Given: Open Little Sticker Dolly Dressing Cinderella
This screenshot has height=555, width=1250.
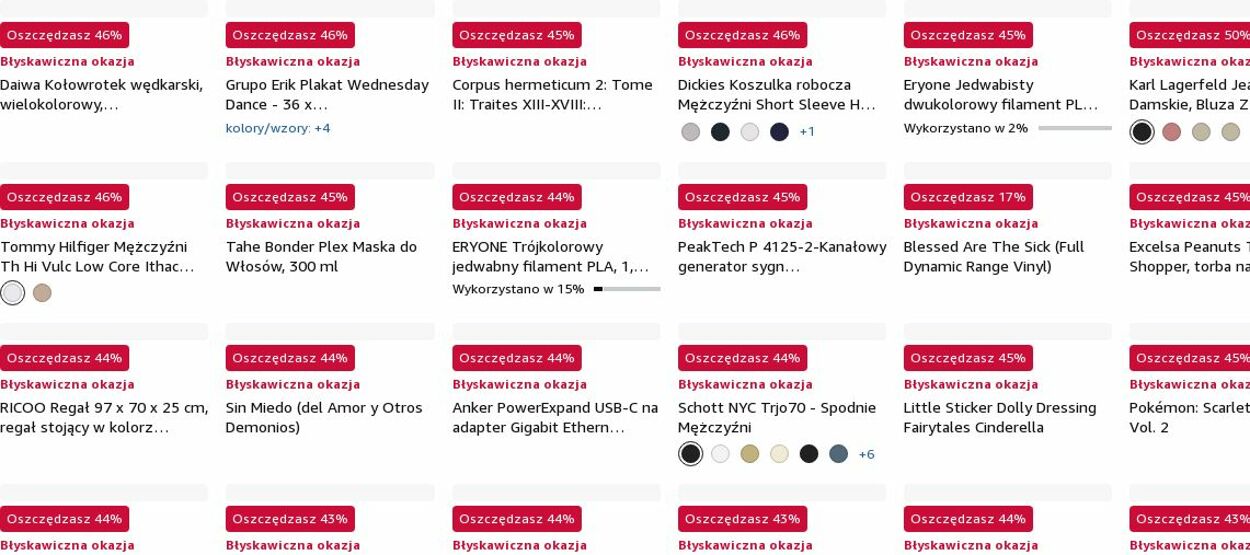Looking at the screenshot, I should point(1000,417).
